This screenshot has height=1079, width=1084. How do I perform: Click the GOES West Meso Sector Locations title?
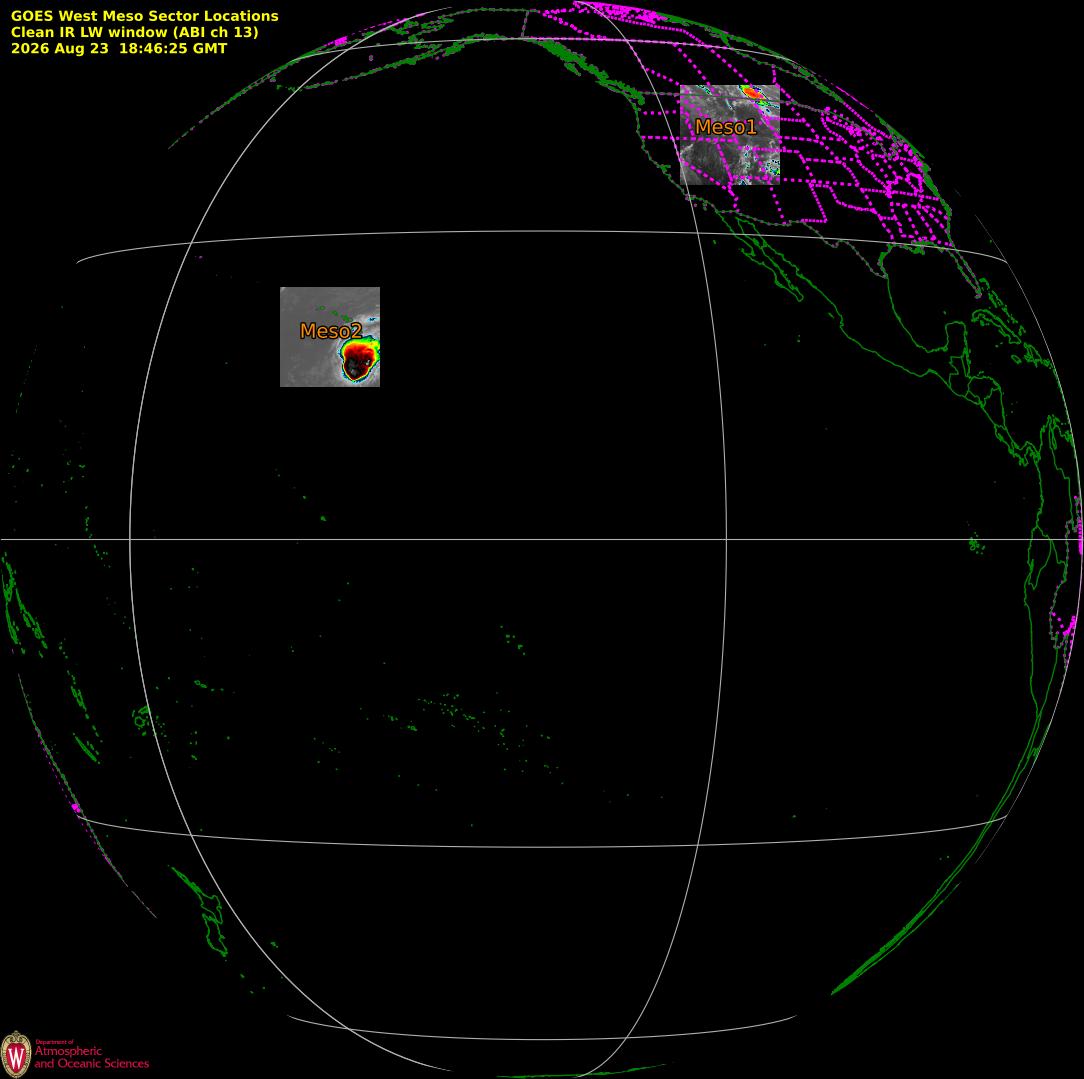tap(144, 16)
